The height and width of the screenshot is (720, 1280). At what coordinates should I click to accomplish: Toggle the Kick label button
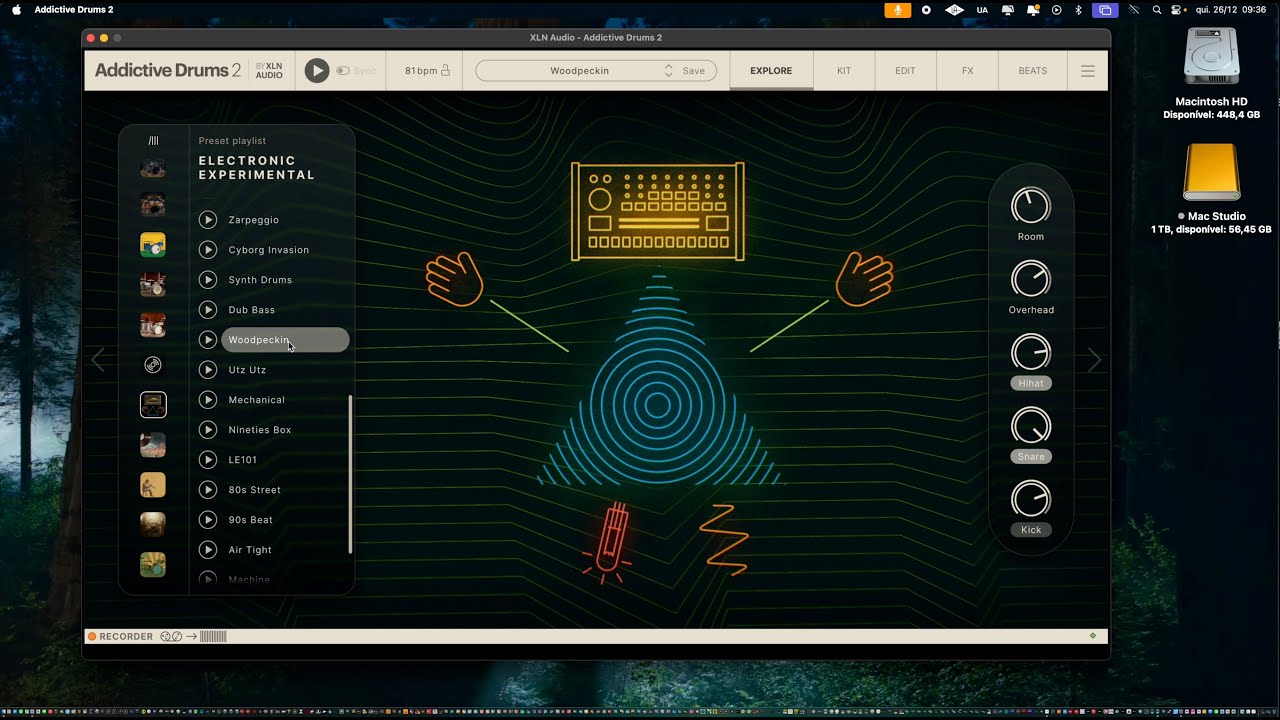[x=1031, y=530]
